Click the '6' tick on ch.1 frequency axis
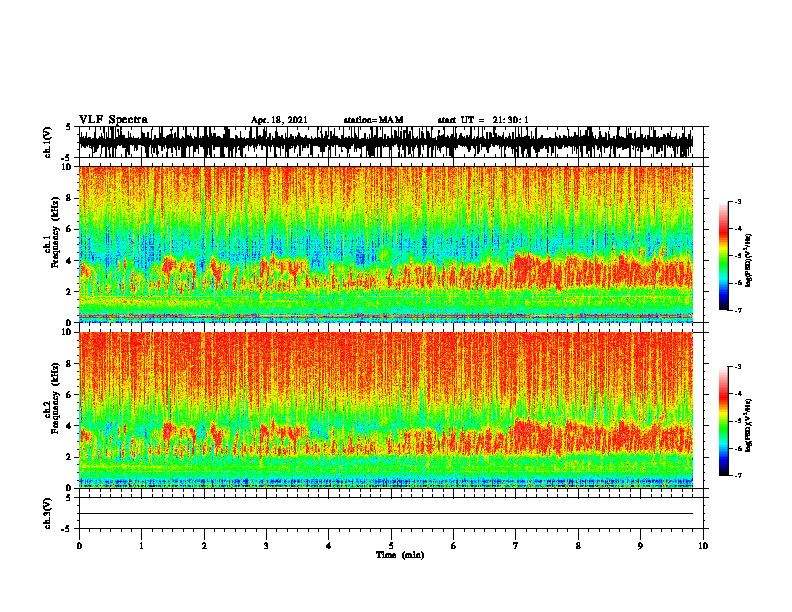The height and width of the screenshot is (612, 792). [x=71, y=229]
